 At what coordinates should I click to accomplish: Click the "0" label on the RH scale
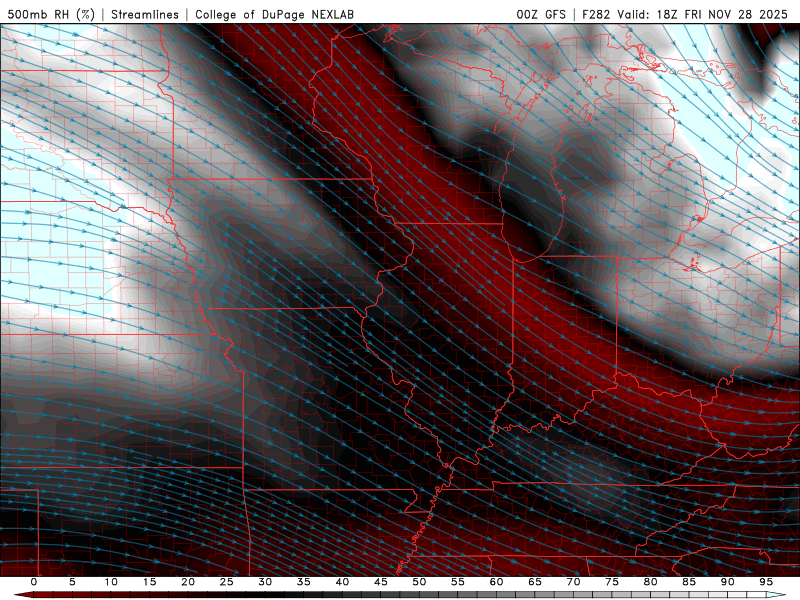click(x=34, y=582)
